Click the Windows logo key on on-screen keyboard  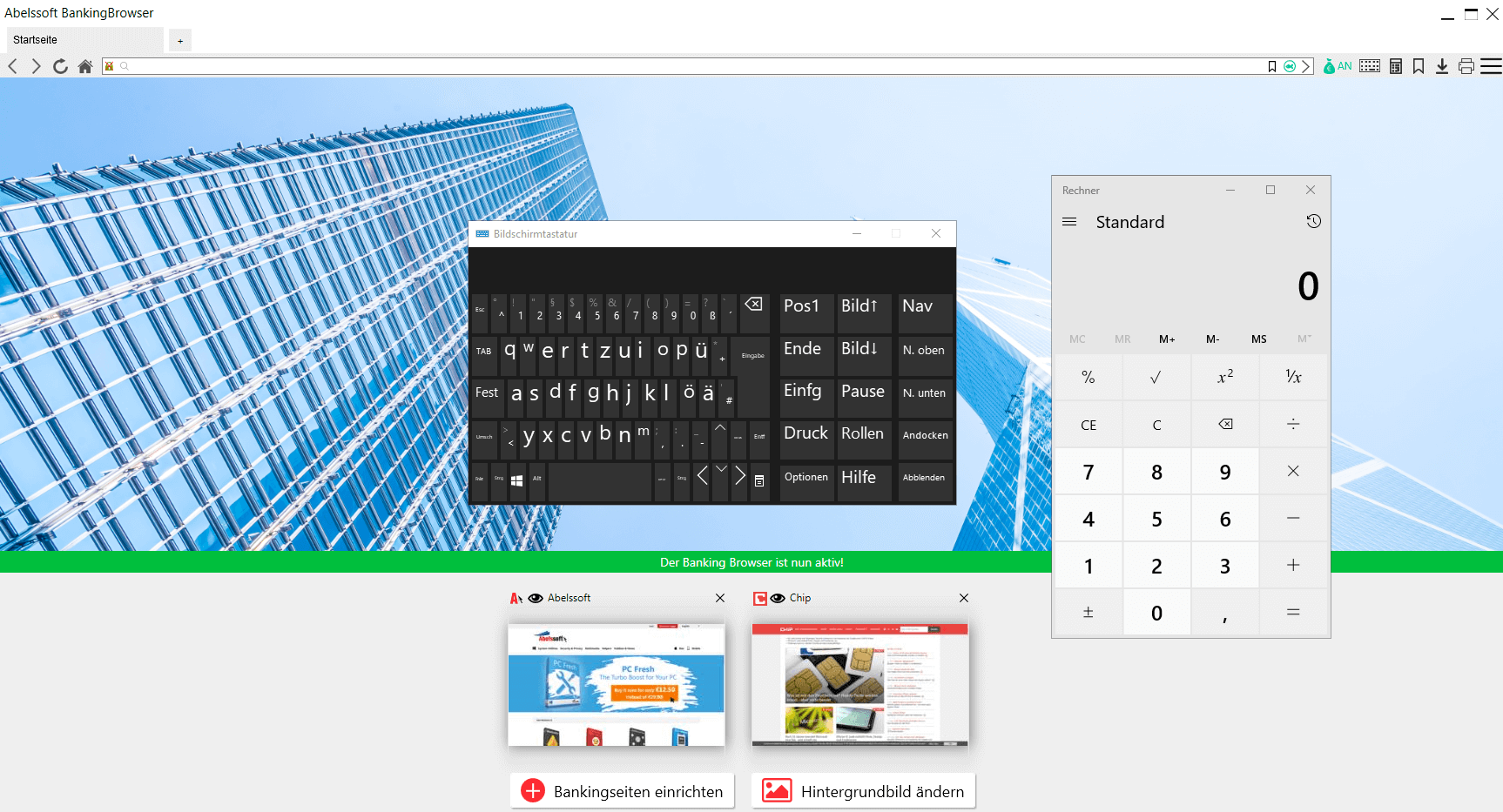[x=517, y=482]
